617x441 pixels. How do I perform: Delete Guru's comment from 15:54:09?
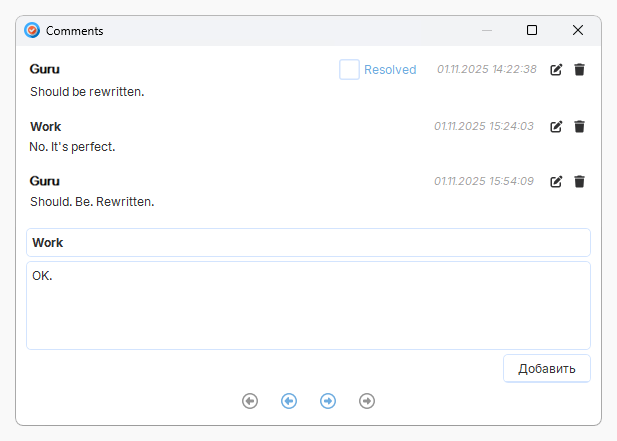click(579, 182)
